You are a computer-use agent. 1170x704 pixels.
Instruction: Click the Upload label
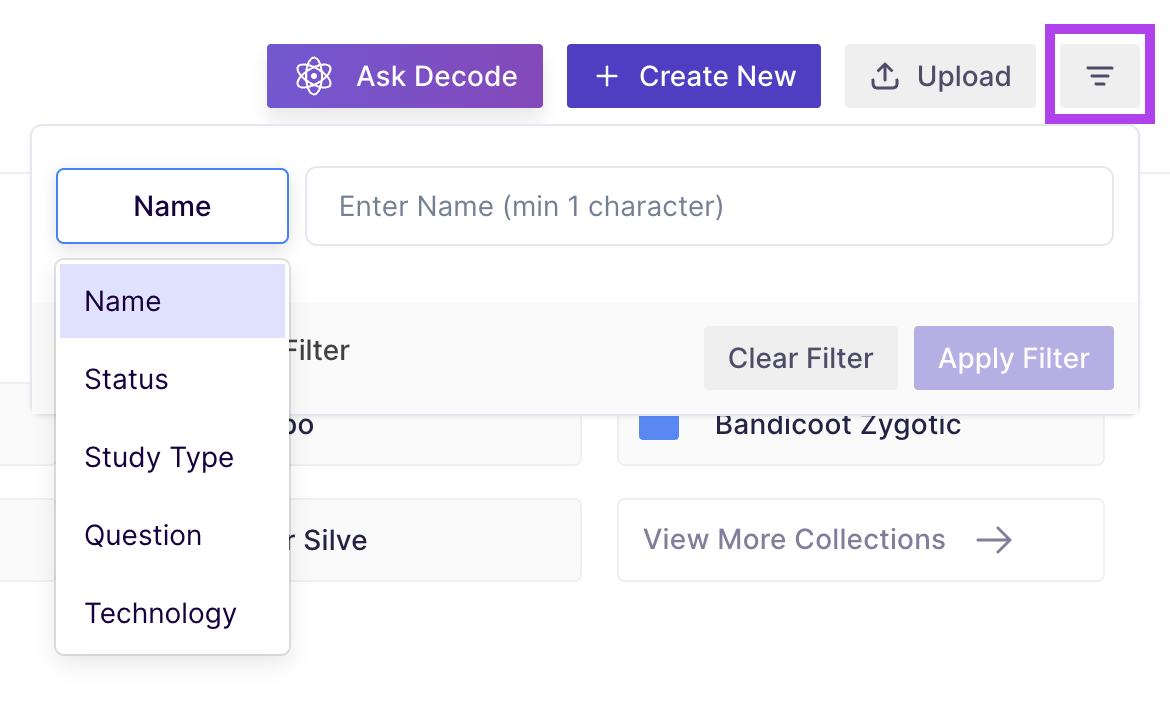(964, 76)
